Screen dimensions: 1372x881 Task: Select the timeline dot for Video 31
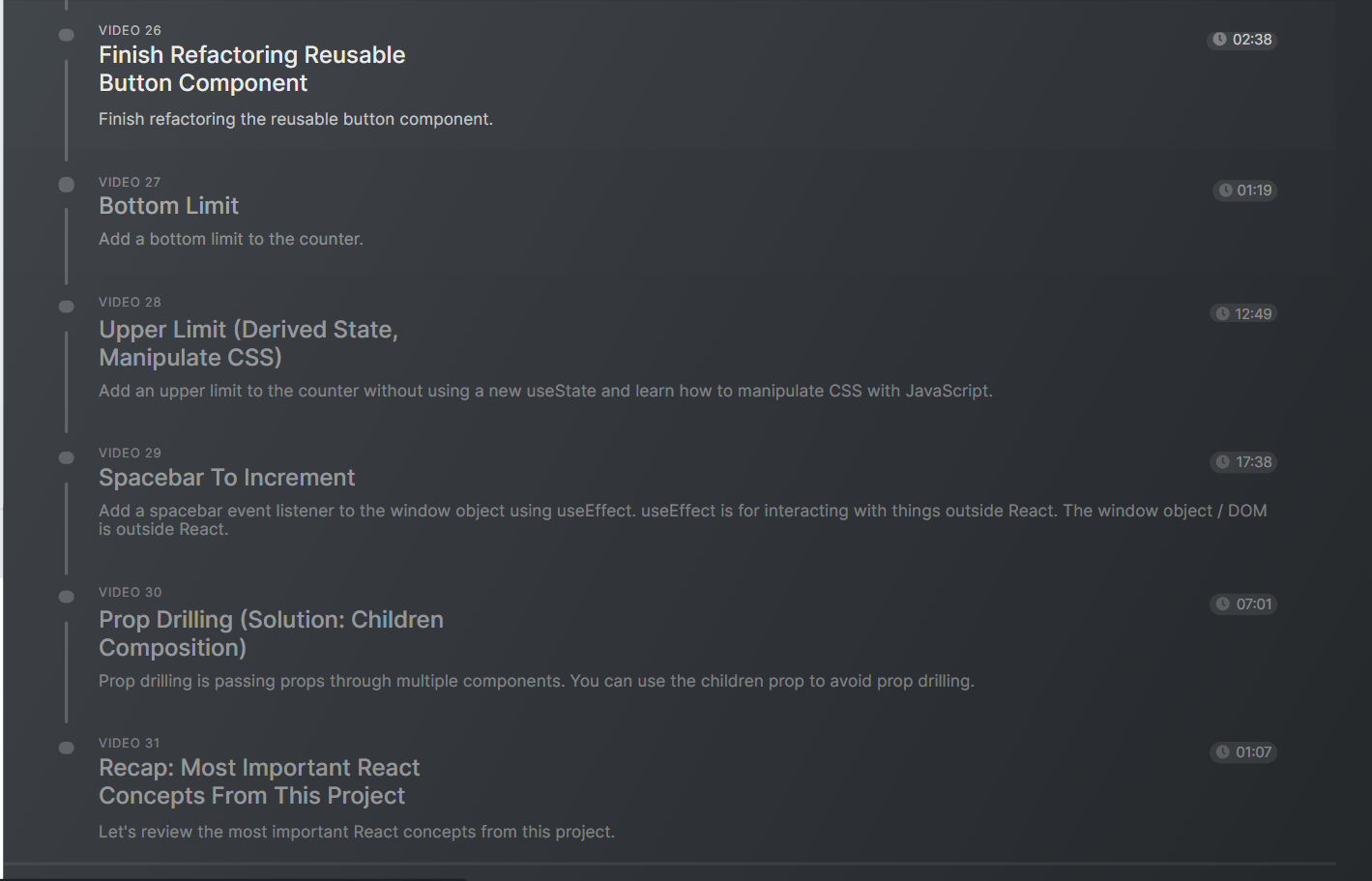coord(67,748)
